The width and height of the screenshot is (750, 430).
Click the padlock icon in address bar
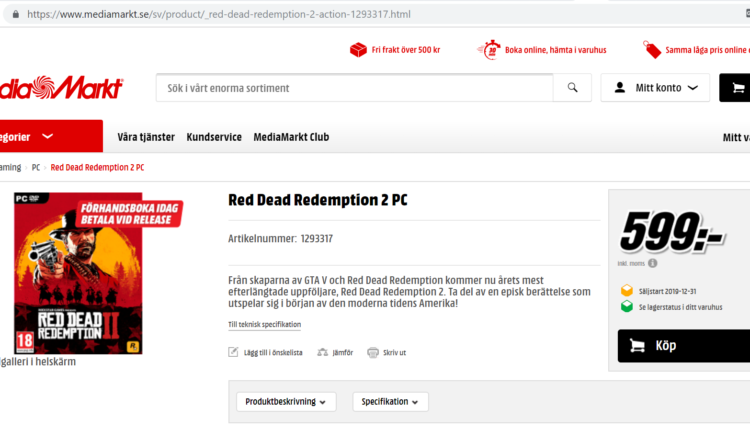[16, 14]
